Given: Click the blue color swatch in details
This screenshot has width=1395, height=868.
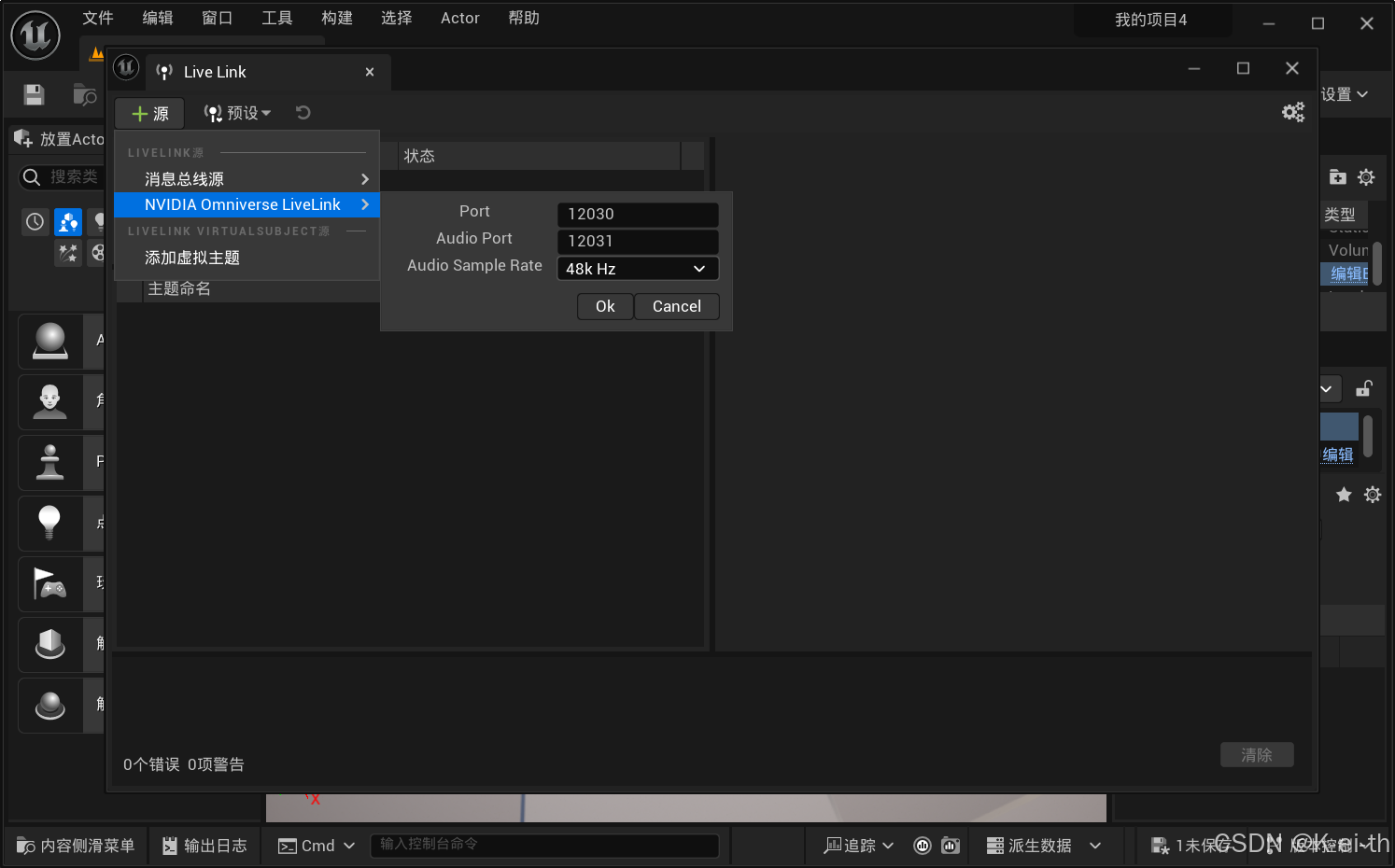Looking at the screenshot, I should point(1339,427).
